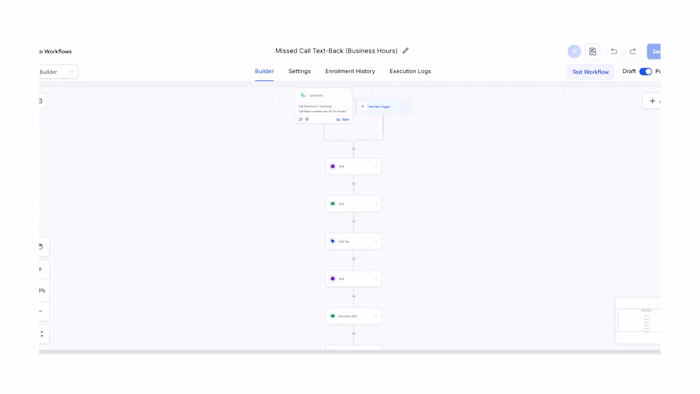The image size is (700, 394).
Task: Click the Add New Trigger label
Action: pos(379,107)
